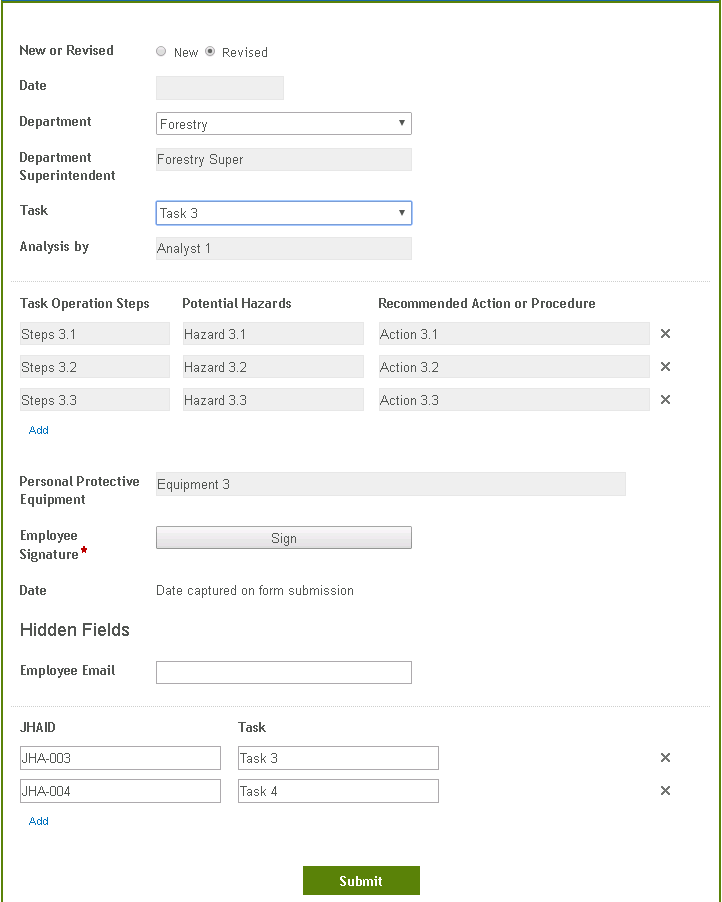Submit the form
The width and height of the screenshot is (722, 902).
(361, 881)
